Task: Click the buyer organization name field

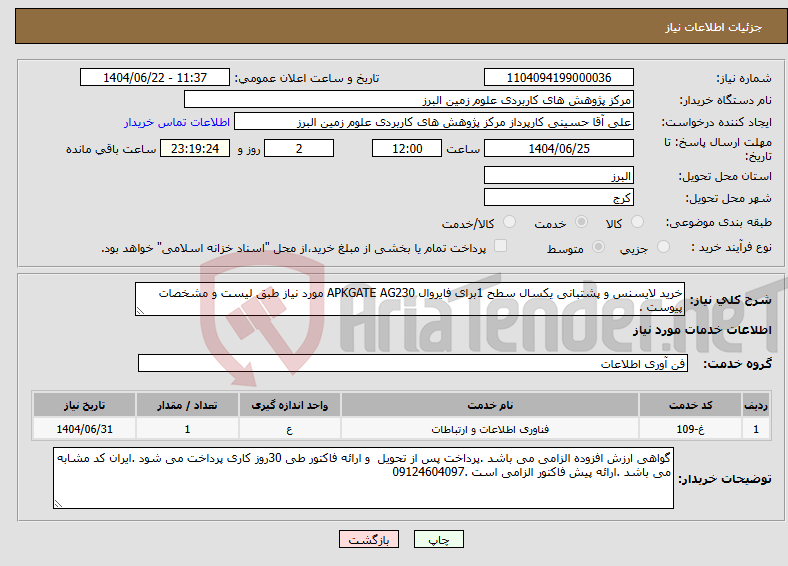Action: pyautogui.click(x=409, y=100)
